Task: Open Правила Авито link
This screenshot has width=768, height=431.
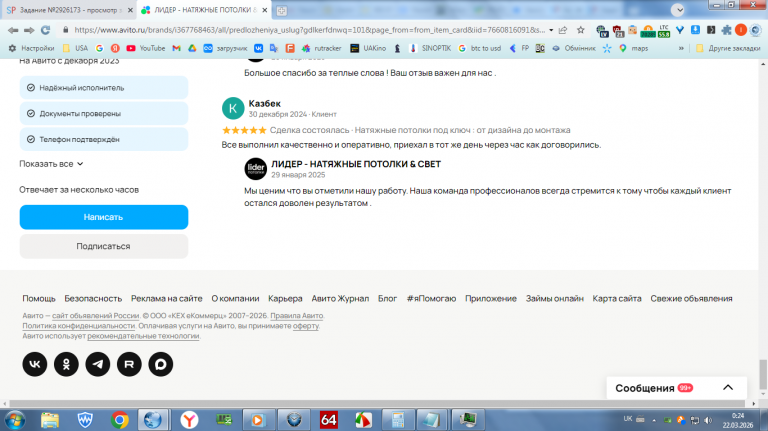Action: coord(297,315)
